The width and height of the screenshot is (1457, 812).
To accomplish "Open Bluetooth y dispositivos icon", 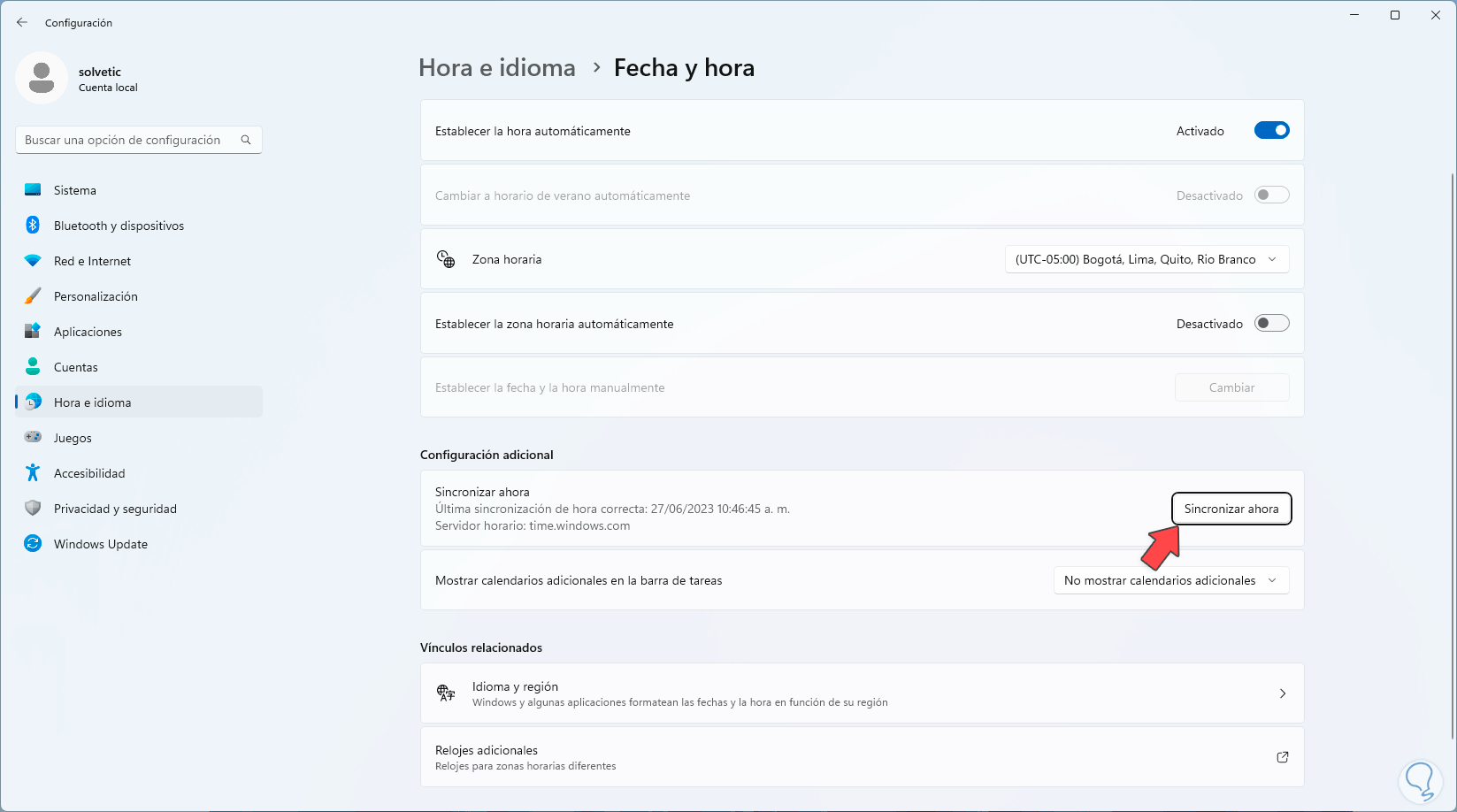I will point(33,226).
